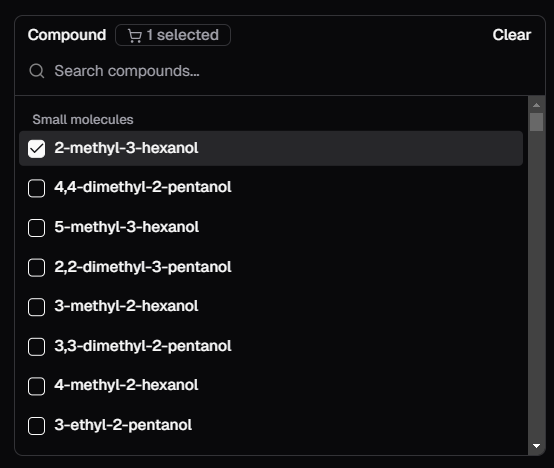The width and height of the screenshot is (554, 468).
Task: Choose the 3-ethyl-2-pentanol list label
Action: (123, 425)
